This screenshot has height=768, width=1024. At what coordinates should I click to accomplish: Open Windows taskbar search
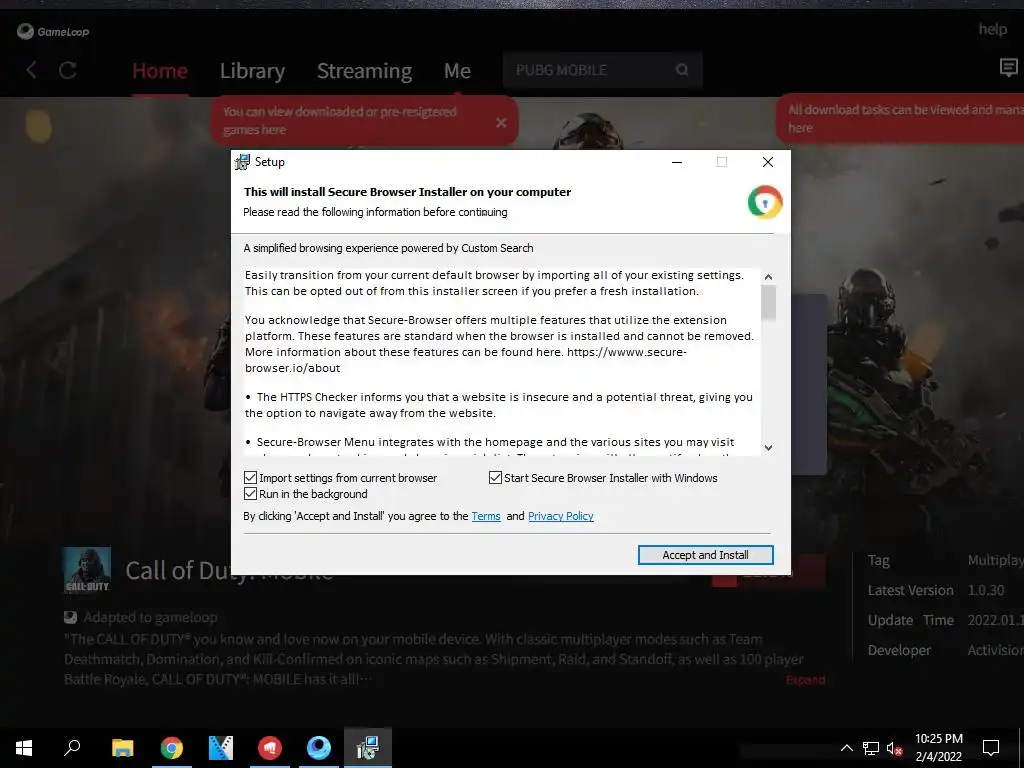(x=72, y=747)
